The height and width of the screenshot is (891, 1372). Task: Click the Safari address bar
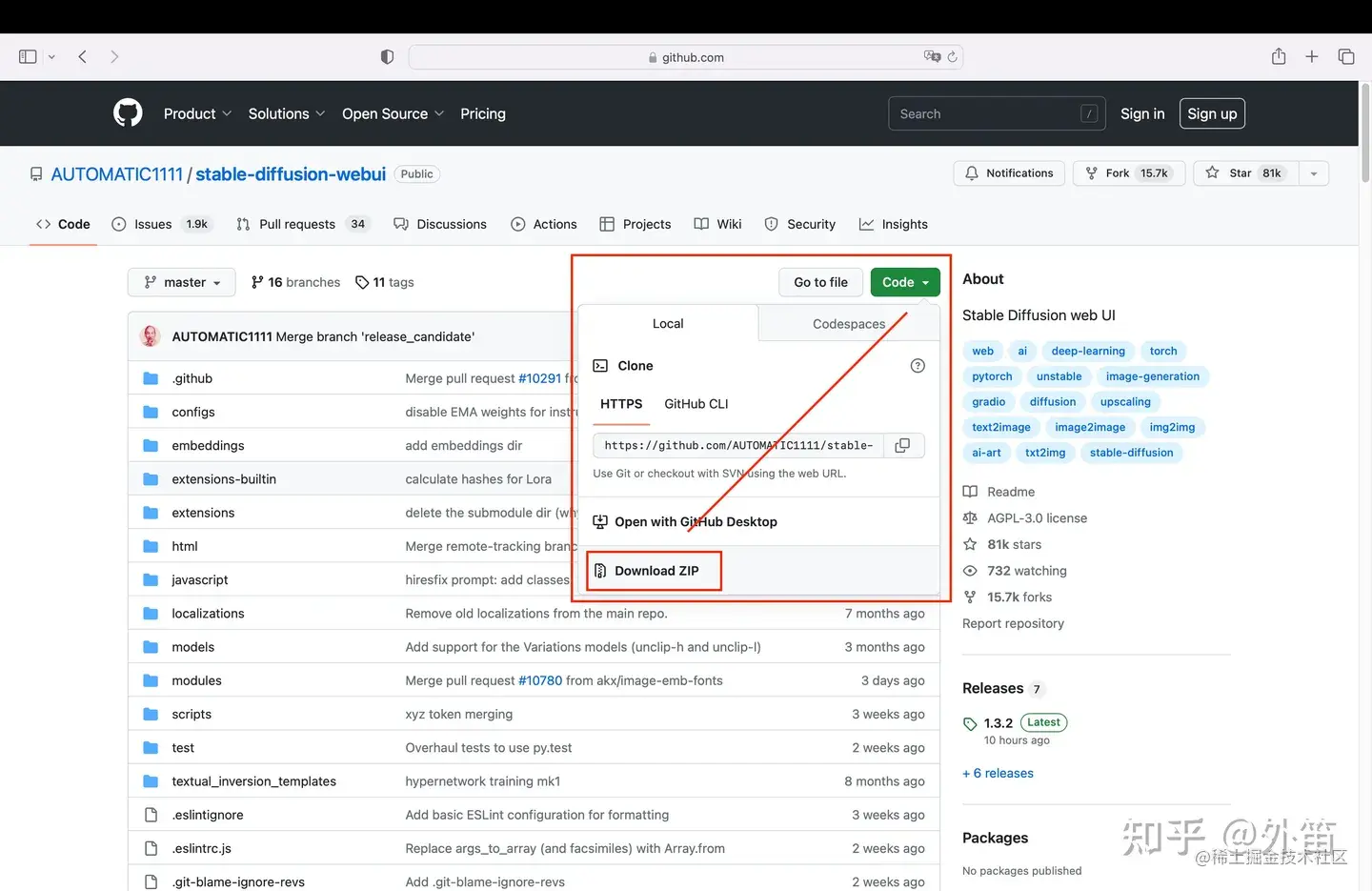686,57
